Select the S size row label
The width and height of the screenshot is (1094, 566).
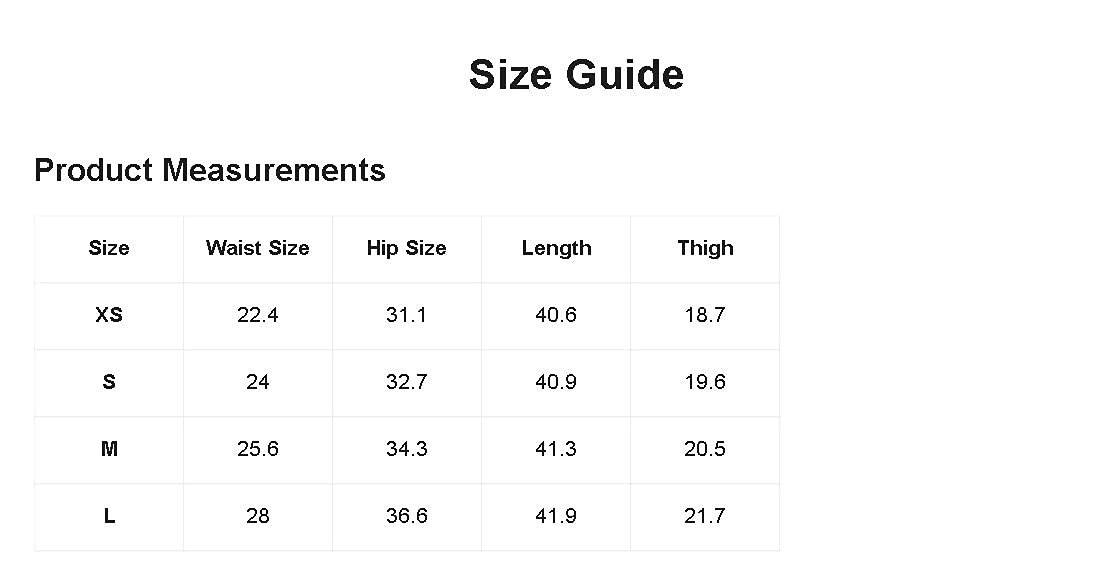pyautogui.click(x=109, y=382)
